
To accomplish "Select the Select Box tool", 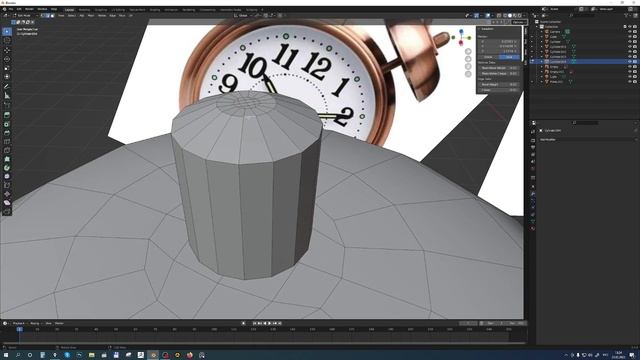I will tap(7, 31).
